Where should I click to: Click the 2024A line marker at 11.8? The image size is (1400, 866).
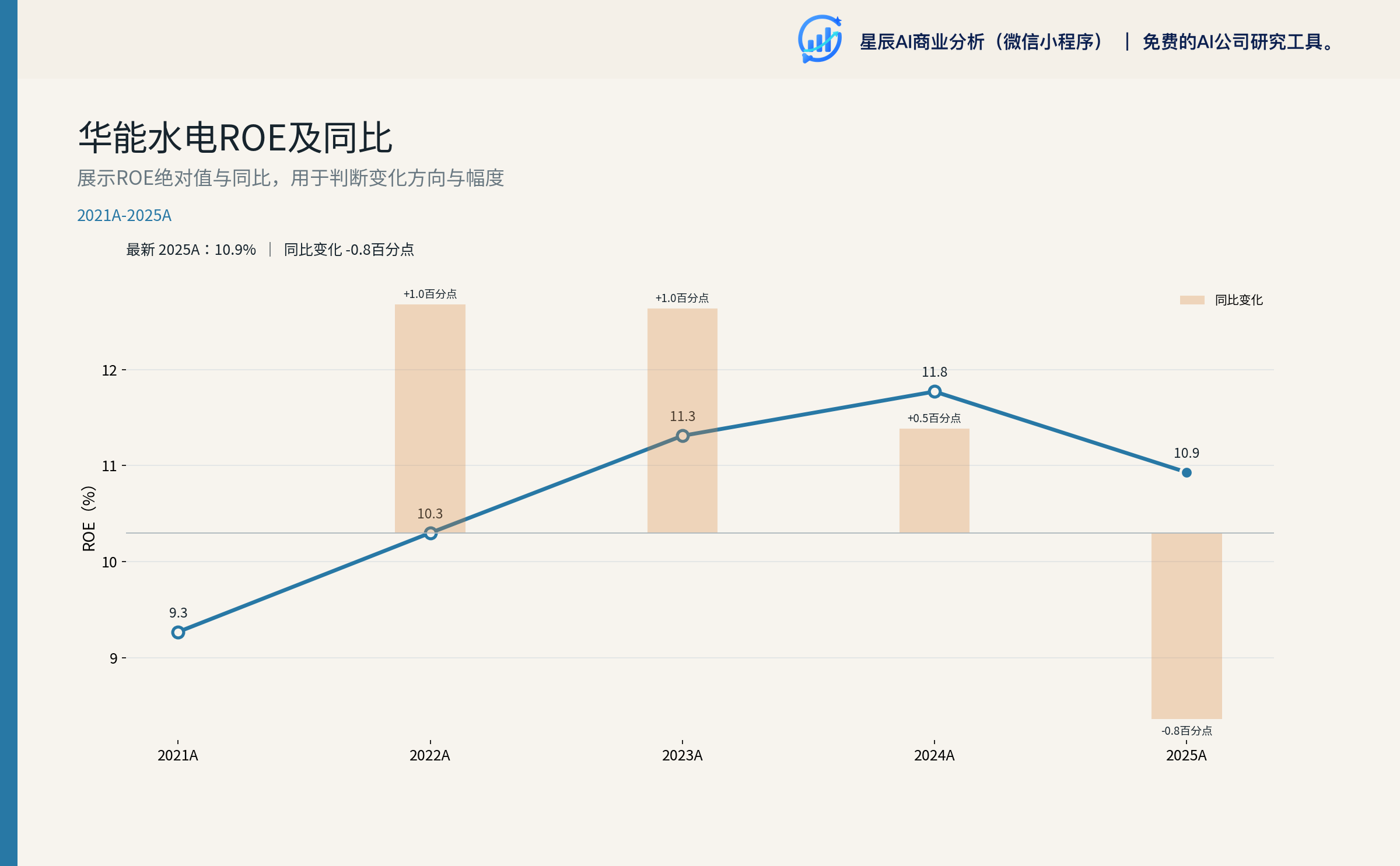click(x=935, y=391)
